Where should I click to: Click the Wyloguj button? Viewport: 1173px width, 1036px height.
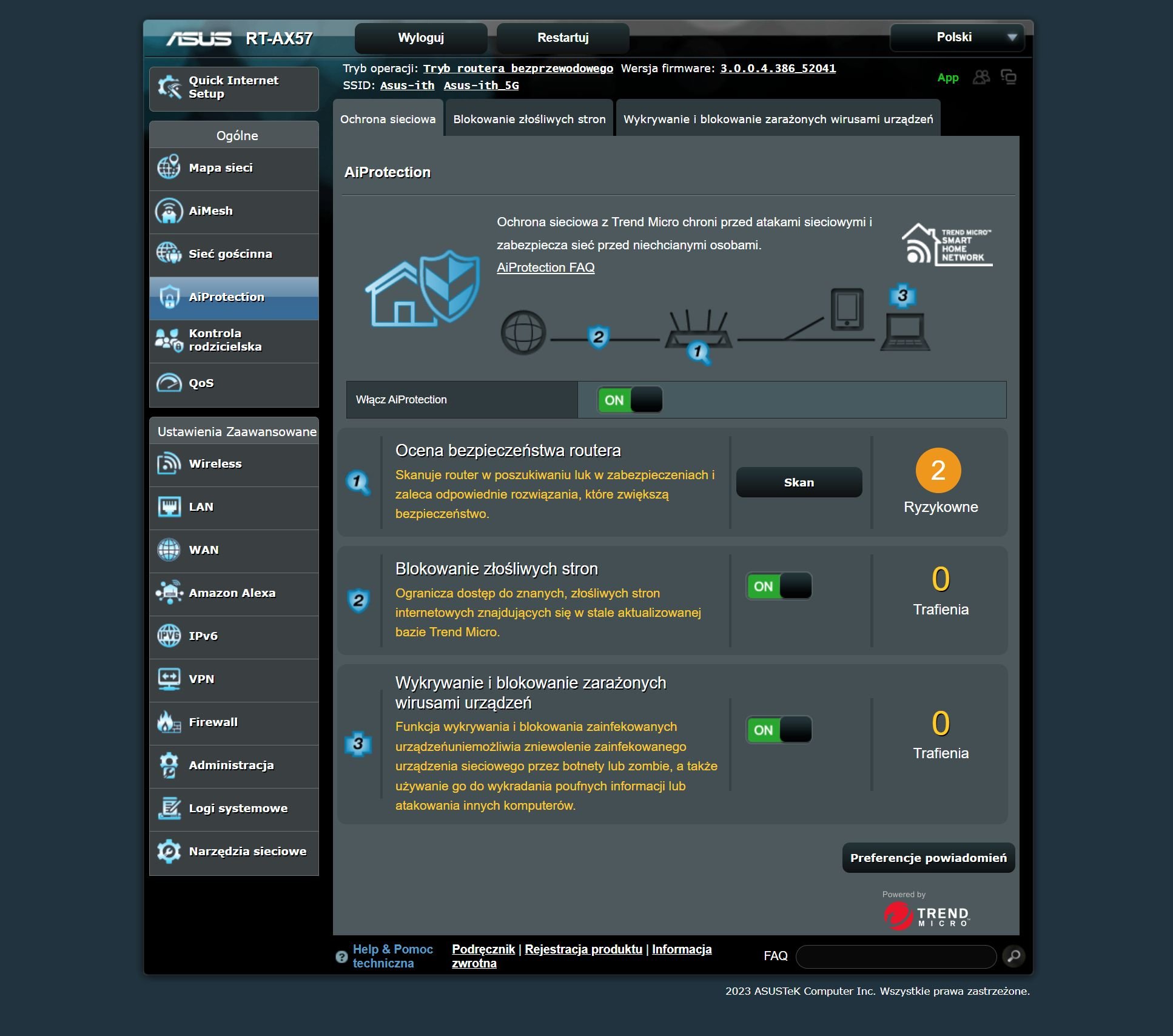click(421, 38)
